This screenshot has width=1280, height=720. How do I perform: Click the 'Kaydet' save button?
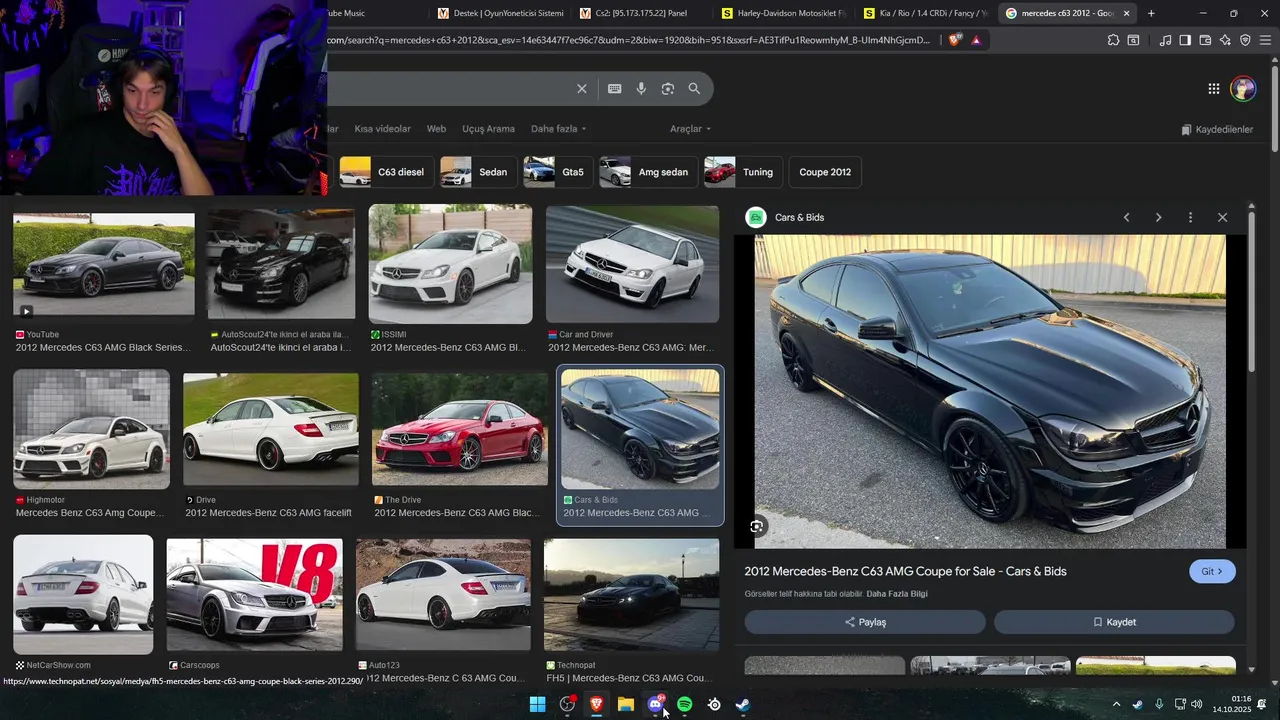(x=1114, y=622)
